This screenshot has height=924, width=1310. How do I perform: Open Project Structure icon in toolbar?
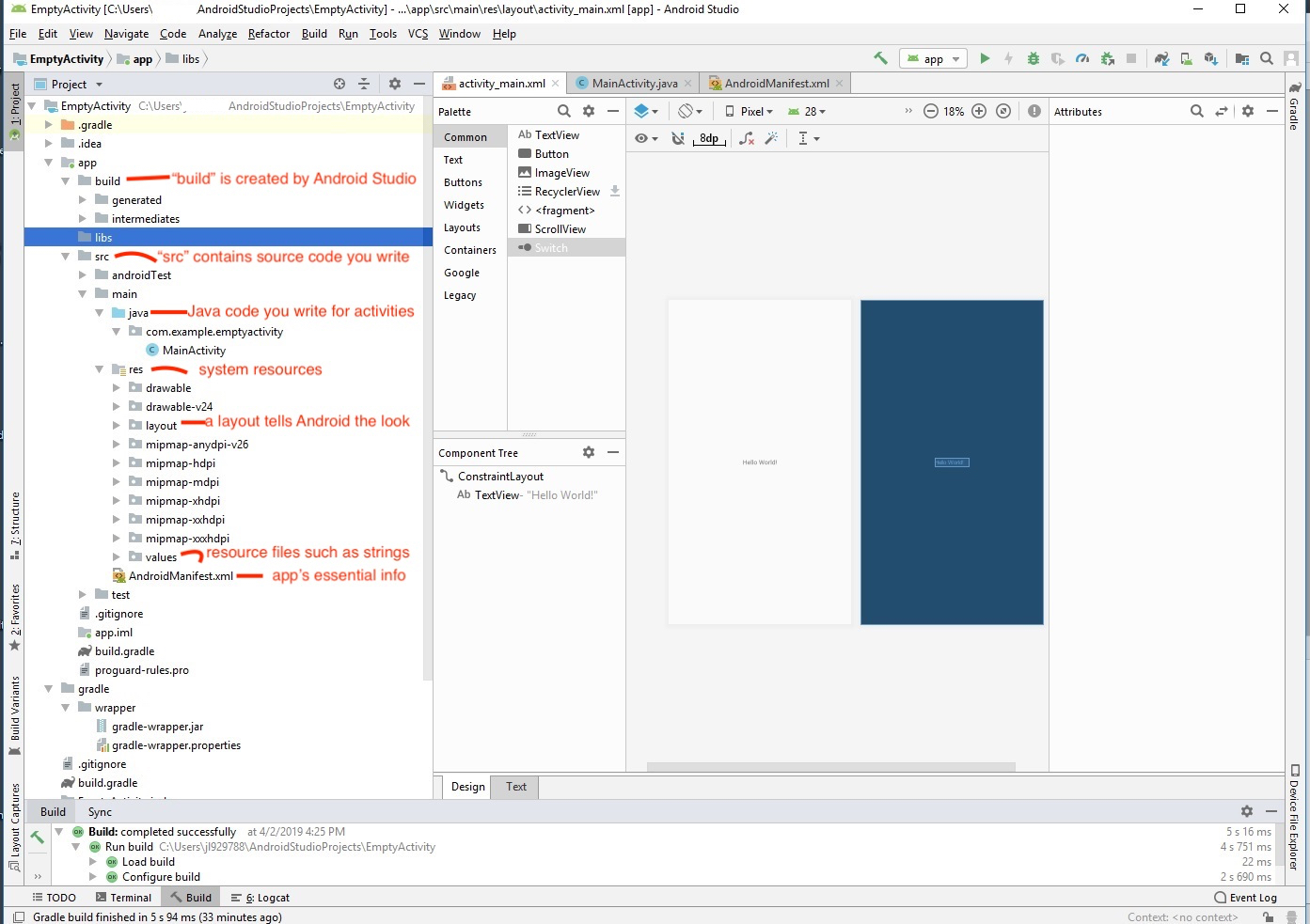coord(1242,58)
